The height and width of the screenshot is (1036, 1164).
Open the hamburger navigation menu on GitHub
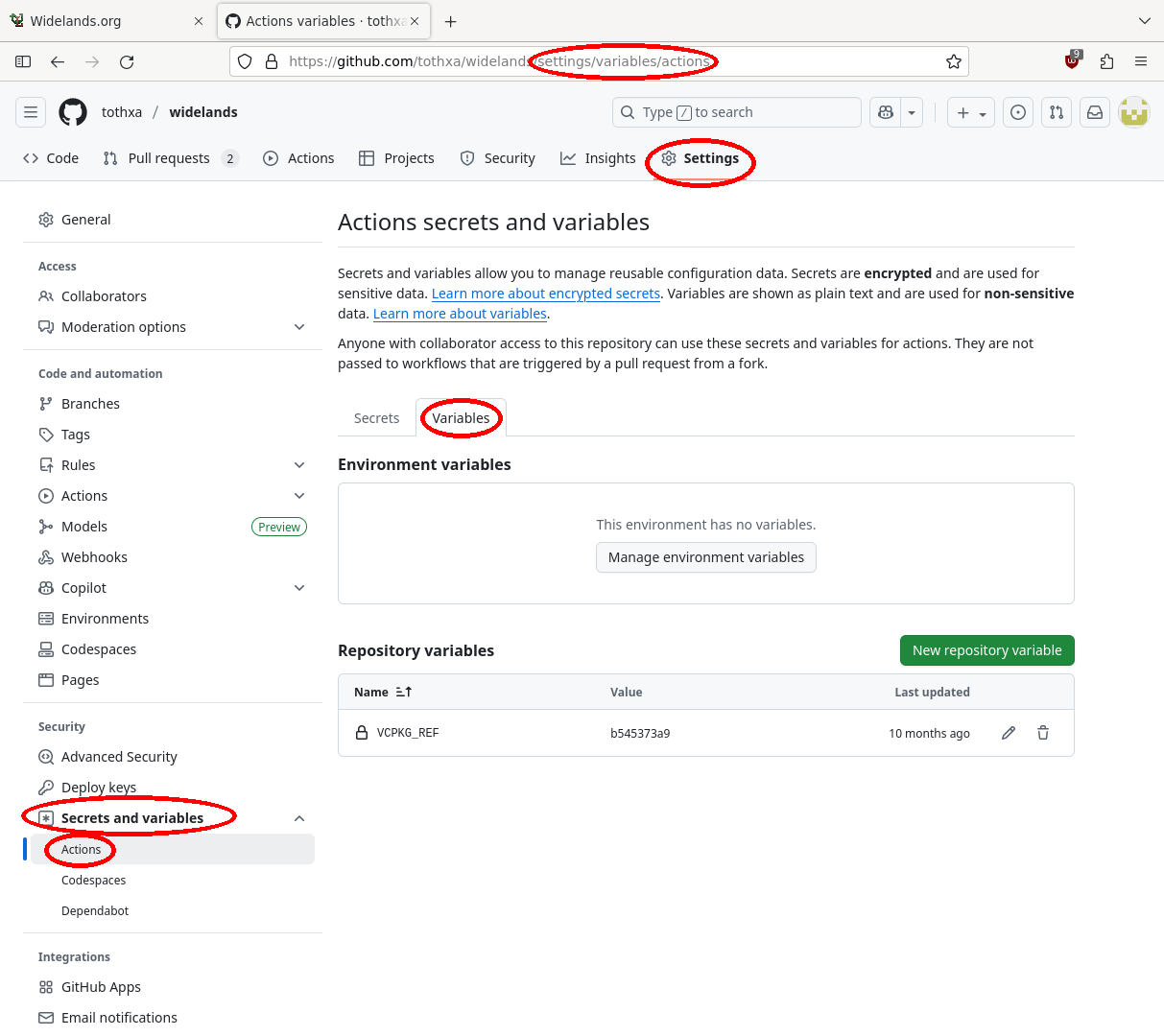[31, 112]
